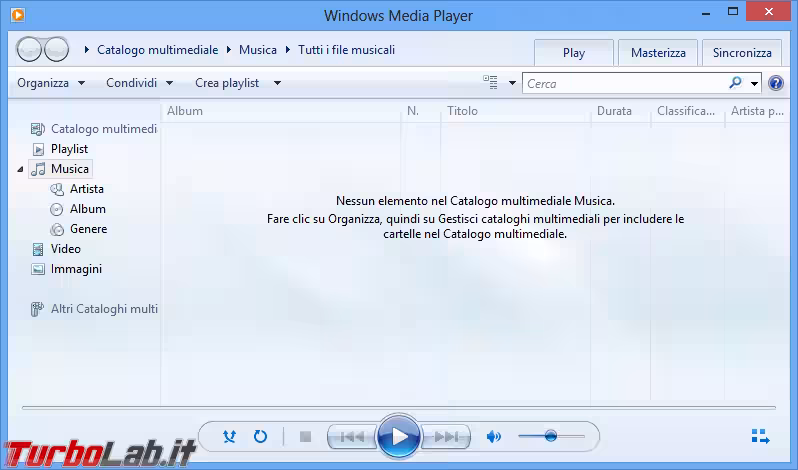Click the large Play button

click(x=399, y=437)
